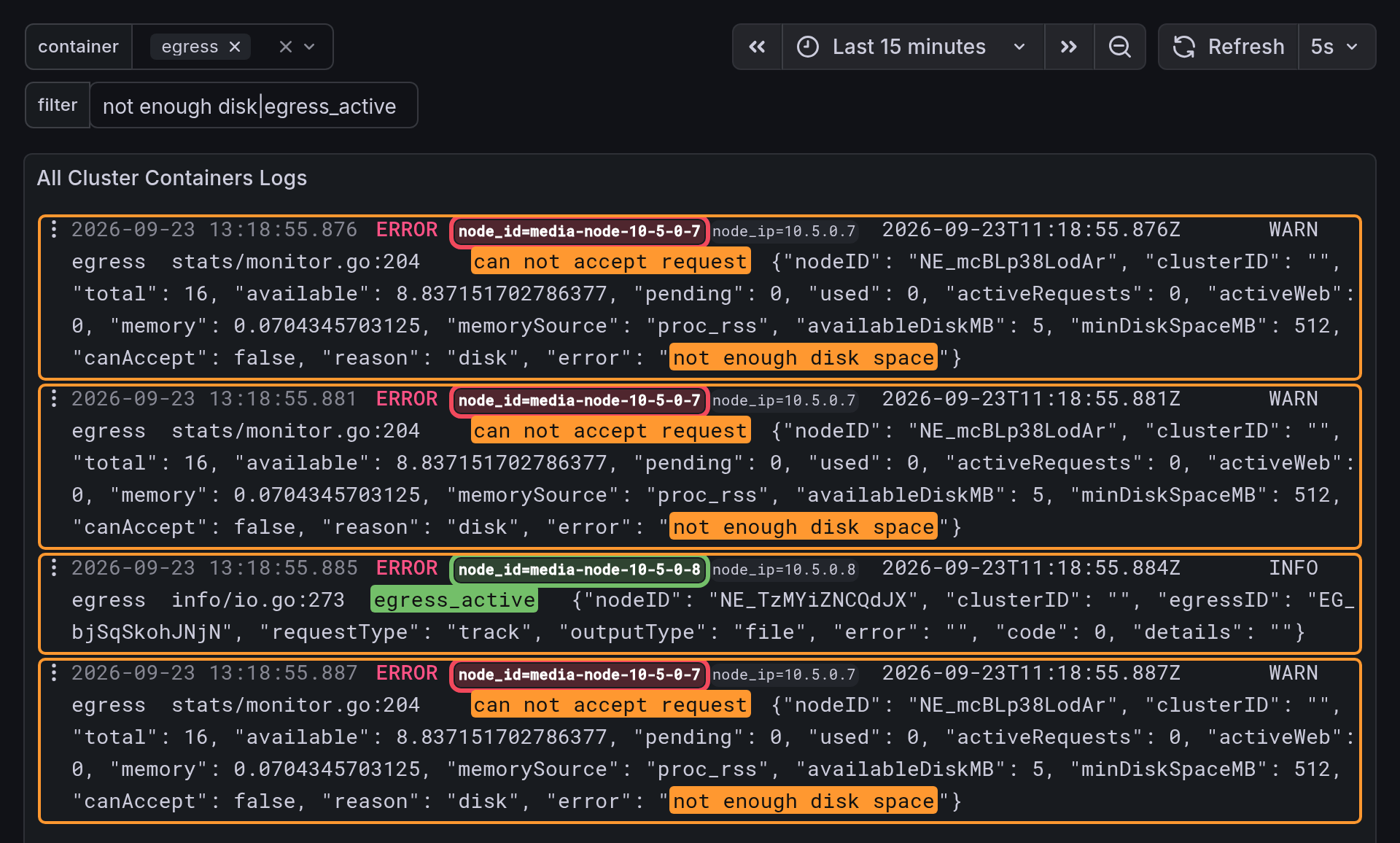Open the 5s refresh interval dropdown
The height and width of the screenshot is (843, 1400).
1337,47
